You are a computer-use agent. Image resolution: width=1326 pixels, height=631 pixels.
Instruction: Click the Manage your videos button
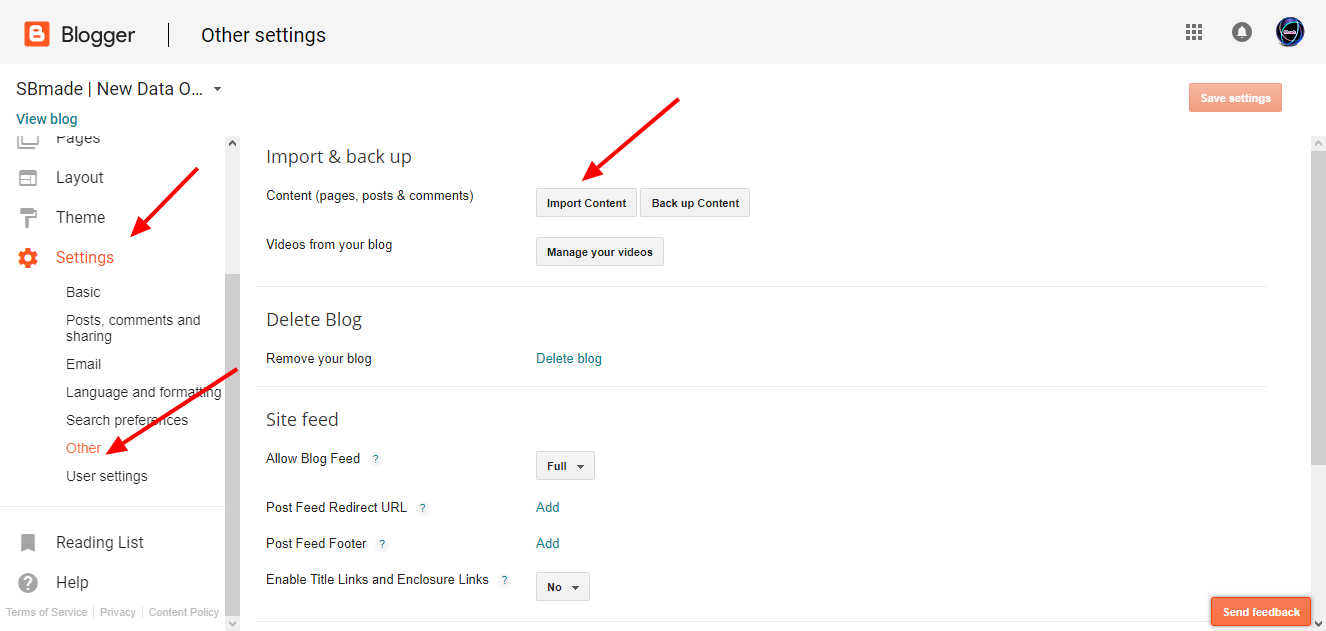(600, 252)
